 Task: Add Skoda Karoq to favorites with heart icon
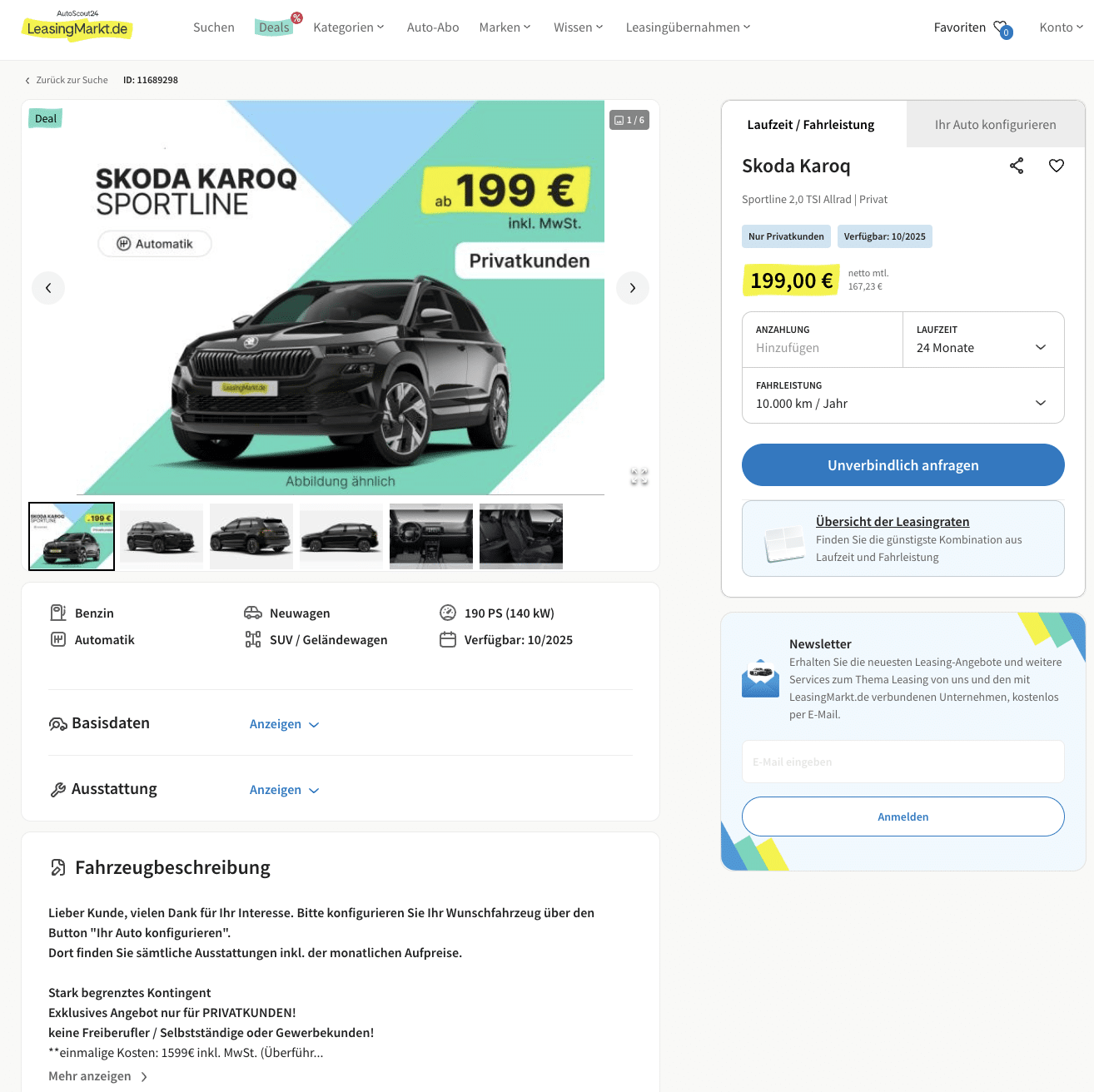point(1057,166)
